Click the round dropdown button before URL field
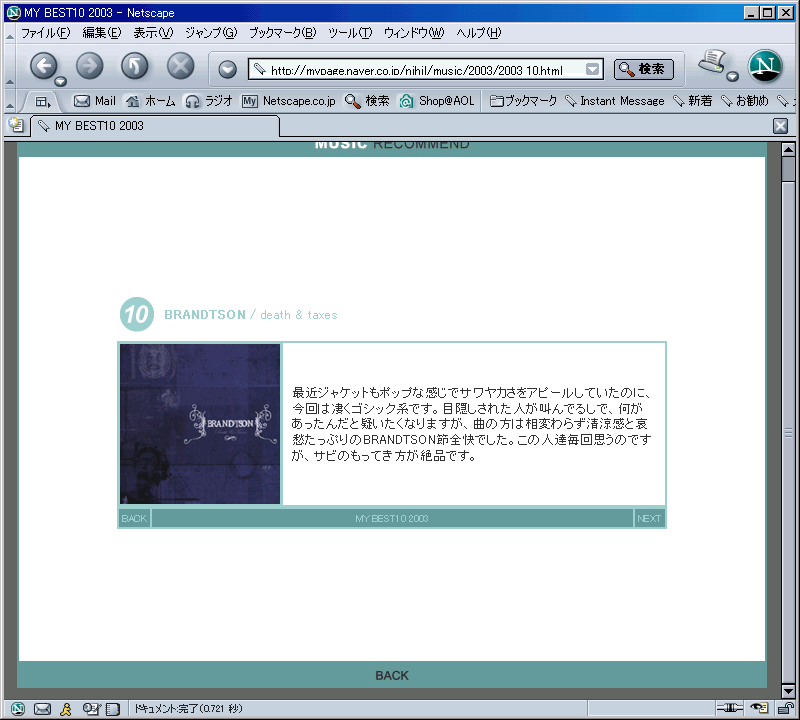Viewport: 800px width, 720px height. point(227,69)
